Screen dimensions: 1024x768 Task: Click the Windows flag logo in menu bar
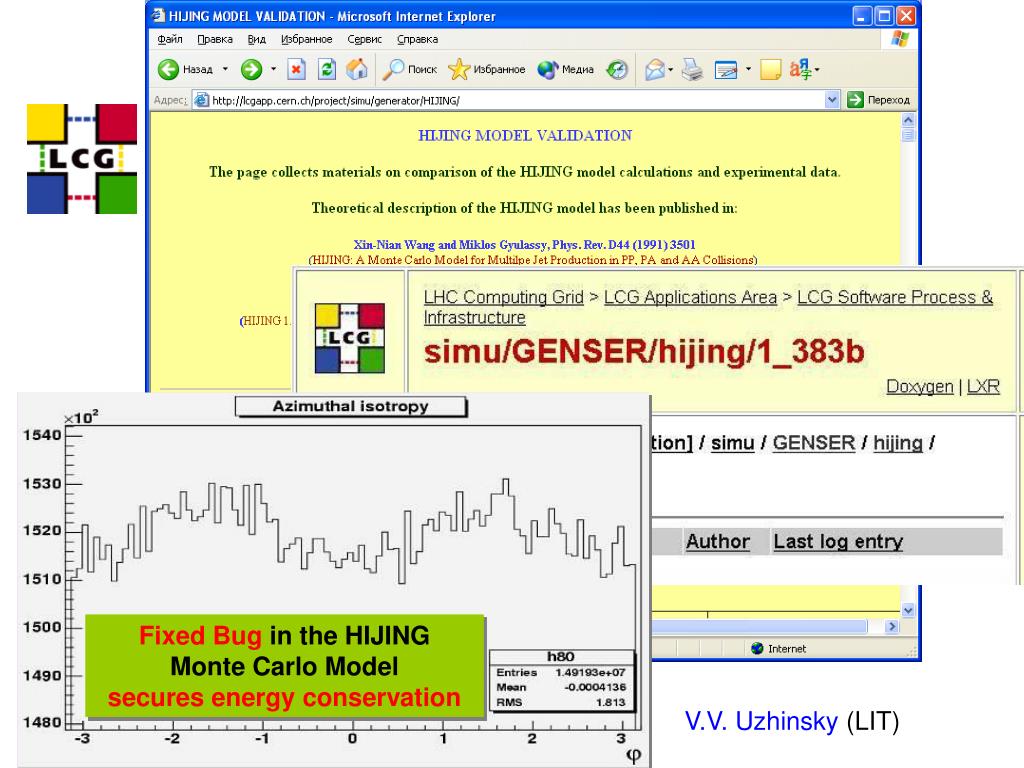[900, 39]
